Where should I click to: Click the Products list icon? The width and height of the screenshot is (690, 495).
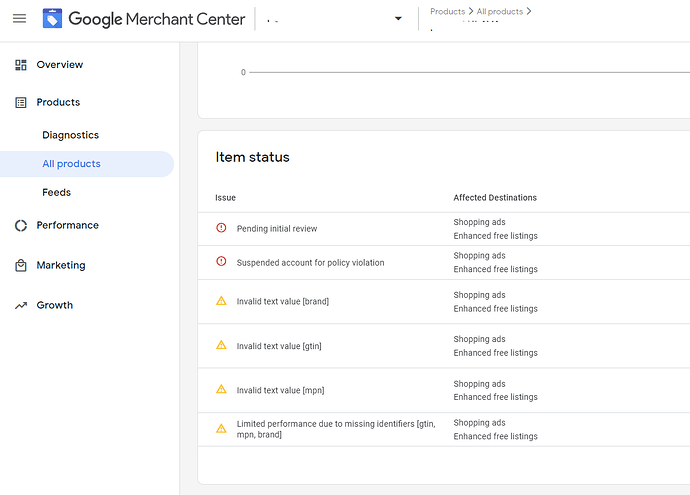click(21, 103)
